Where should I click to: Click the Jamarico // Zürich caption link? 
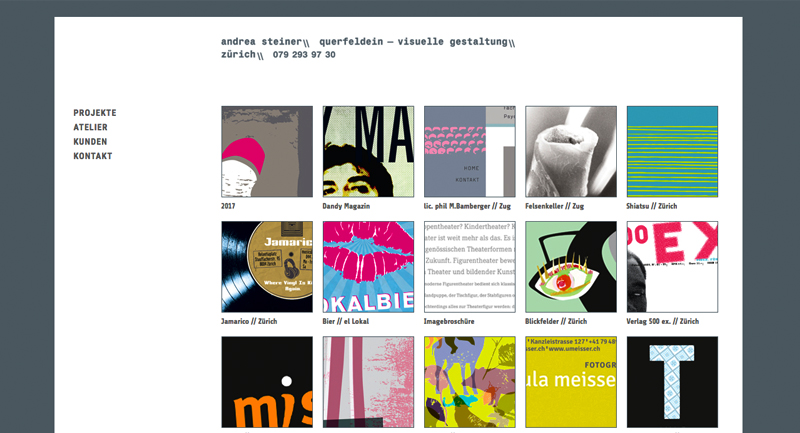pos(249,321)
